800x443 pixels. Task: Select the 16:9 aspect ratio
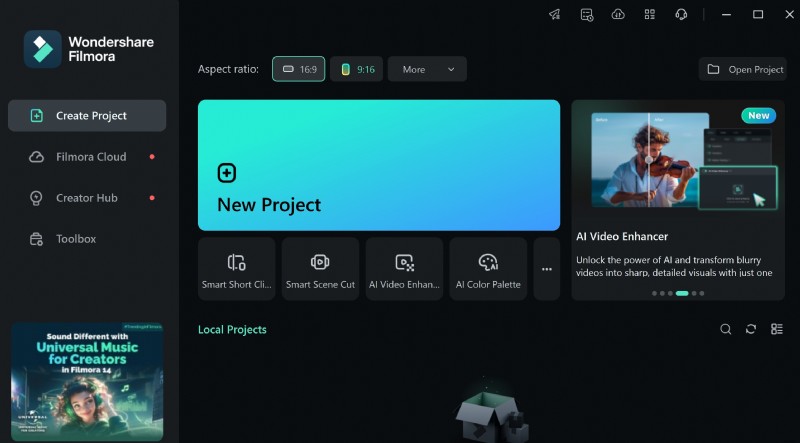pyautogui.click(x=298, y=69)
